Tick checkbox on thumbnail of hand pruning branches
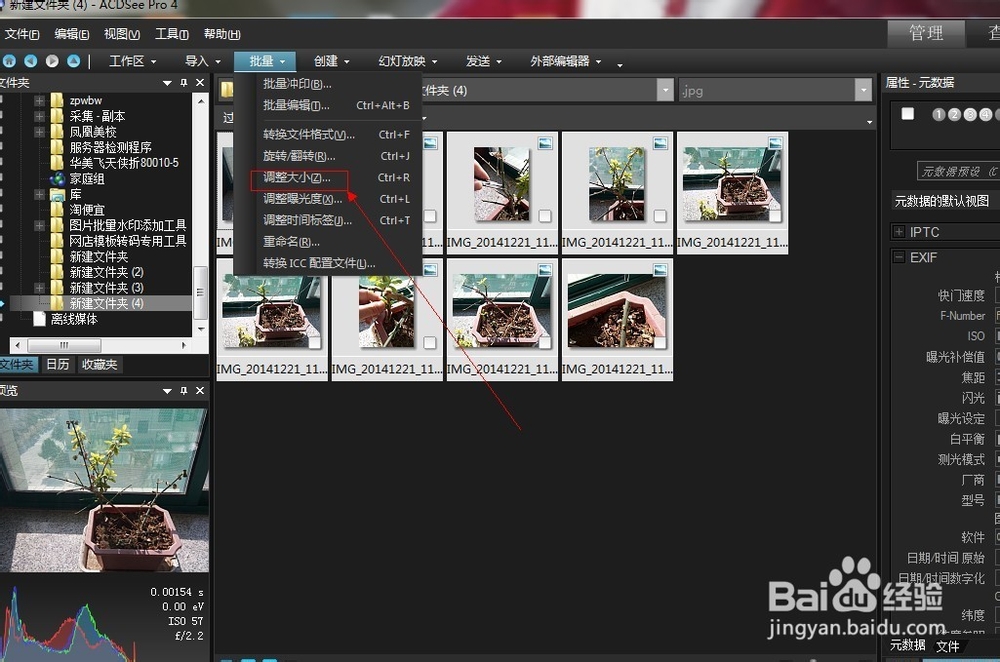Image resolution: width=1000 pixels, height=662 pixels. click(545, 216)
